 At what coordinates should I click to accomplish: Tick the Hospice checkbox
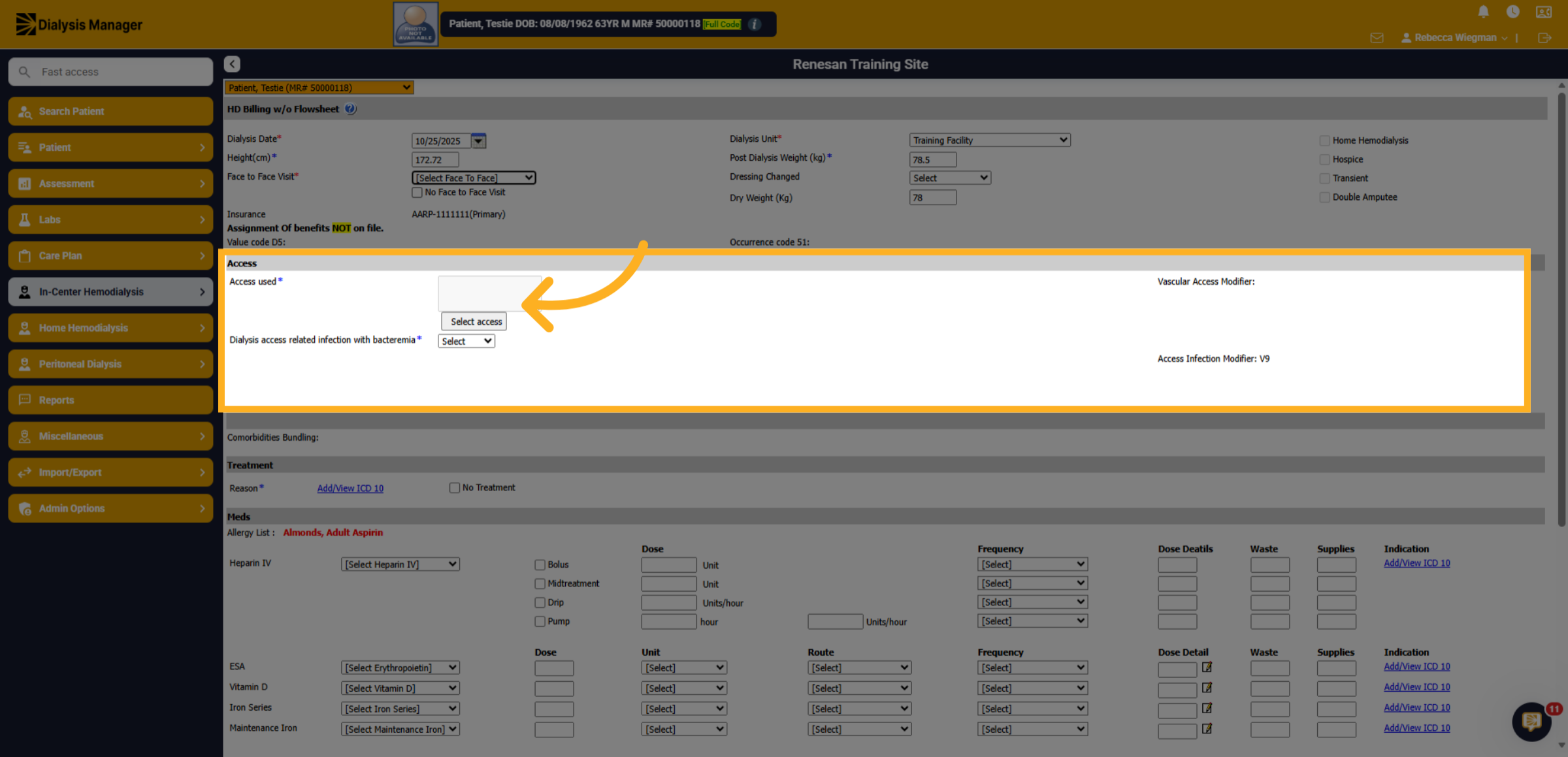pyautogui.click(x=1324, y=159)
